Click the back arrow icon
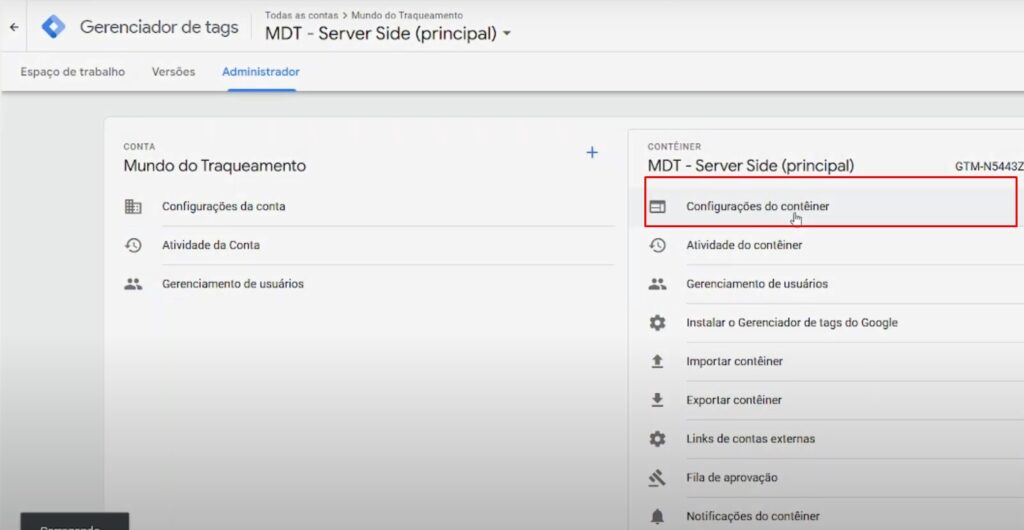 pyautogui.click(x=13, y=27)
